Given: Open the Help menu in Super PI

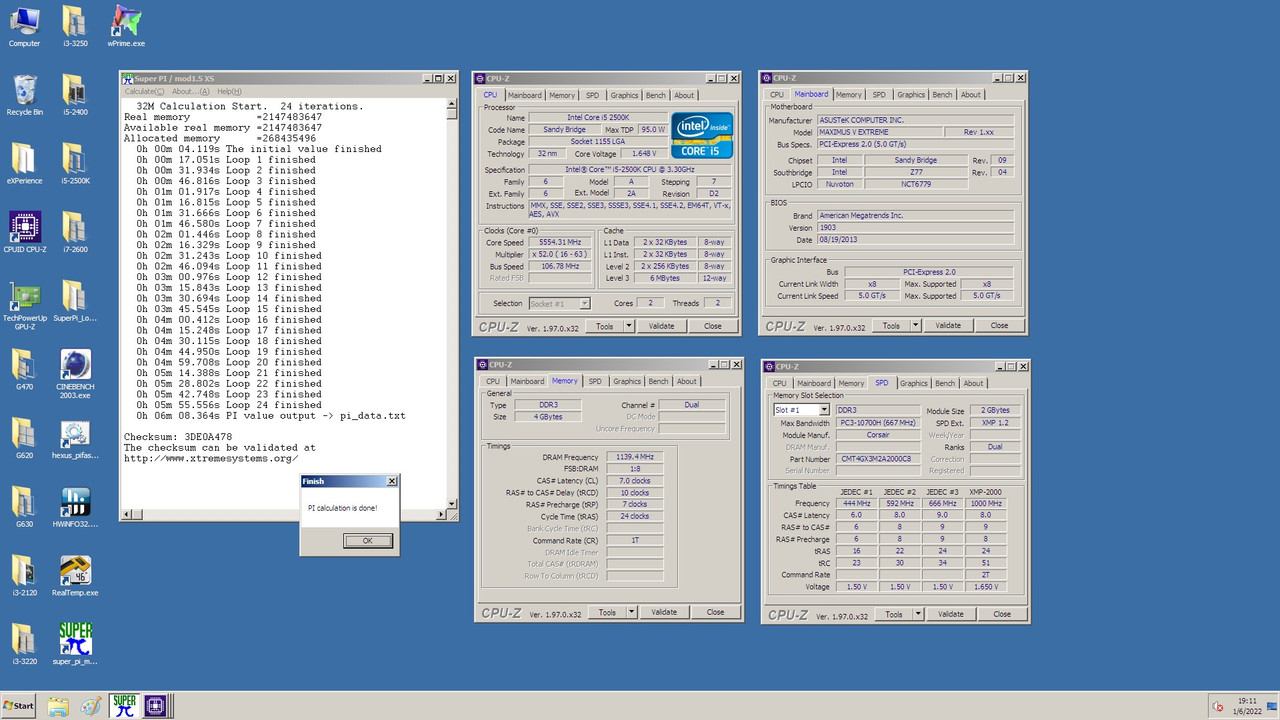Looking at the screenshot, I should (230, 92).
